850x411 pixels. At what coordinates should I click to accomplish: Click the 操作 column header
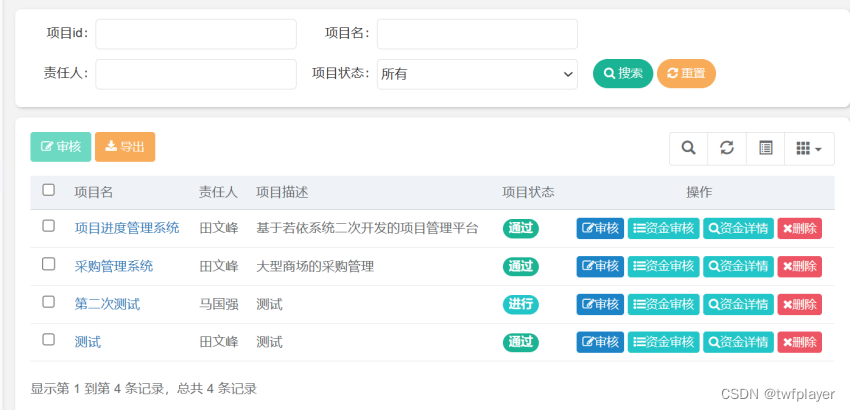[x=699, y=192]
